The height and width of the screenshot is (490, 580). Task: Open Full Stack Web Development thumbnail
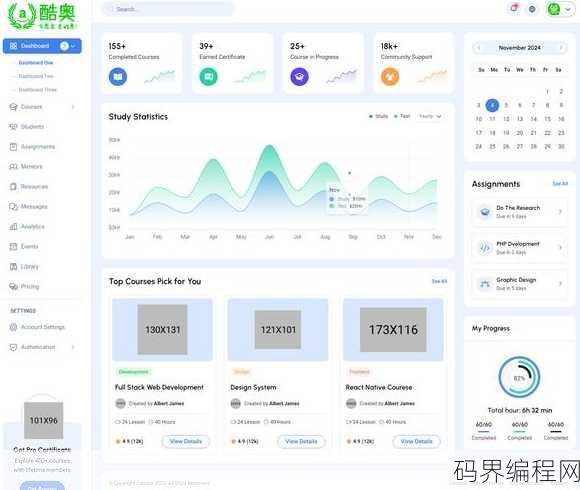(x=162, y=330)
